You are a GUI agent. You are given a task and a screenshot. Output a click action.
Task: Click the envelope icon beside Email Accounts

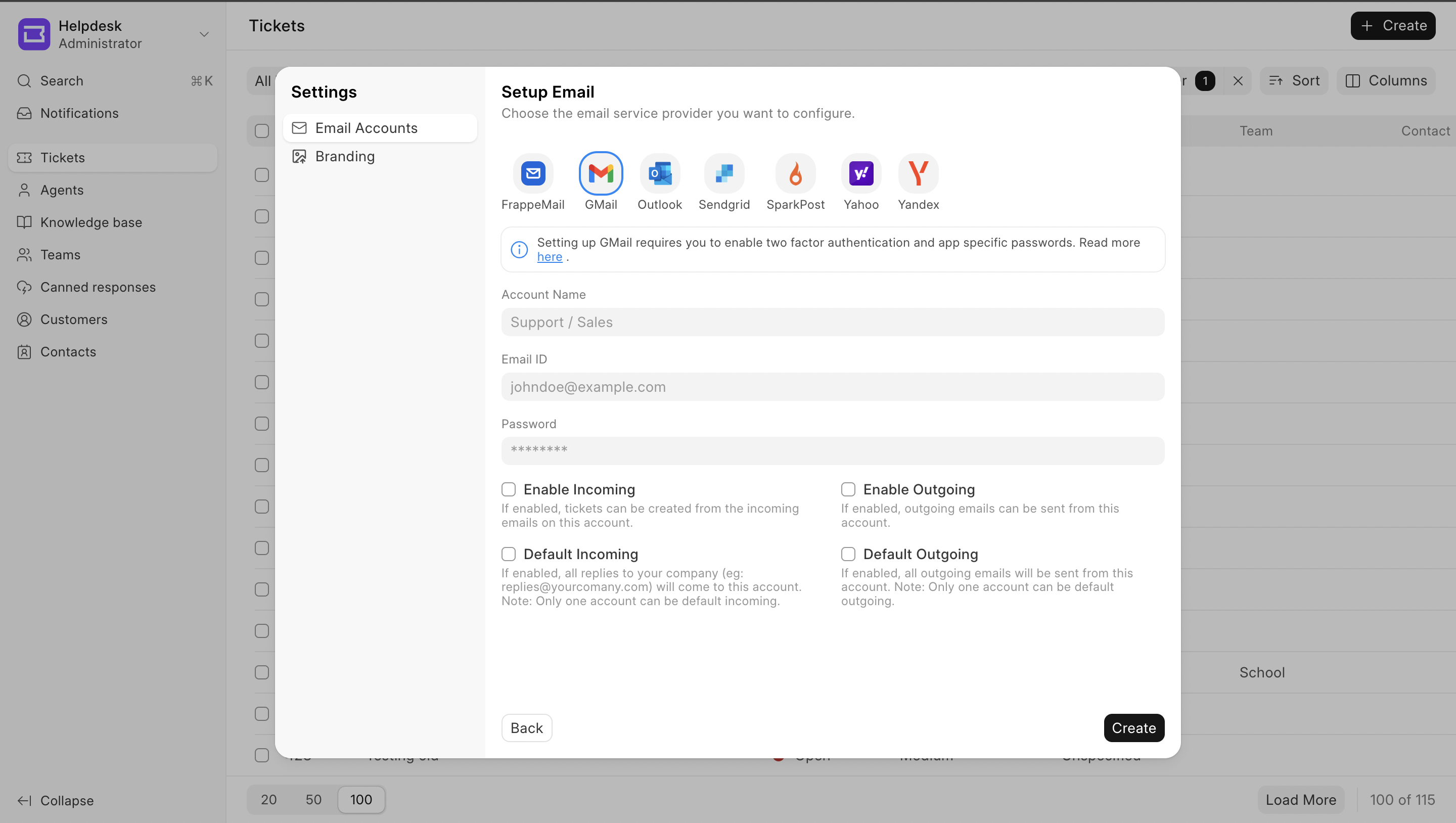pos(299,128)
